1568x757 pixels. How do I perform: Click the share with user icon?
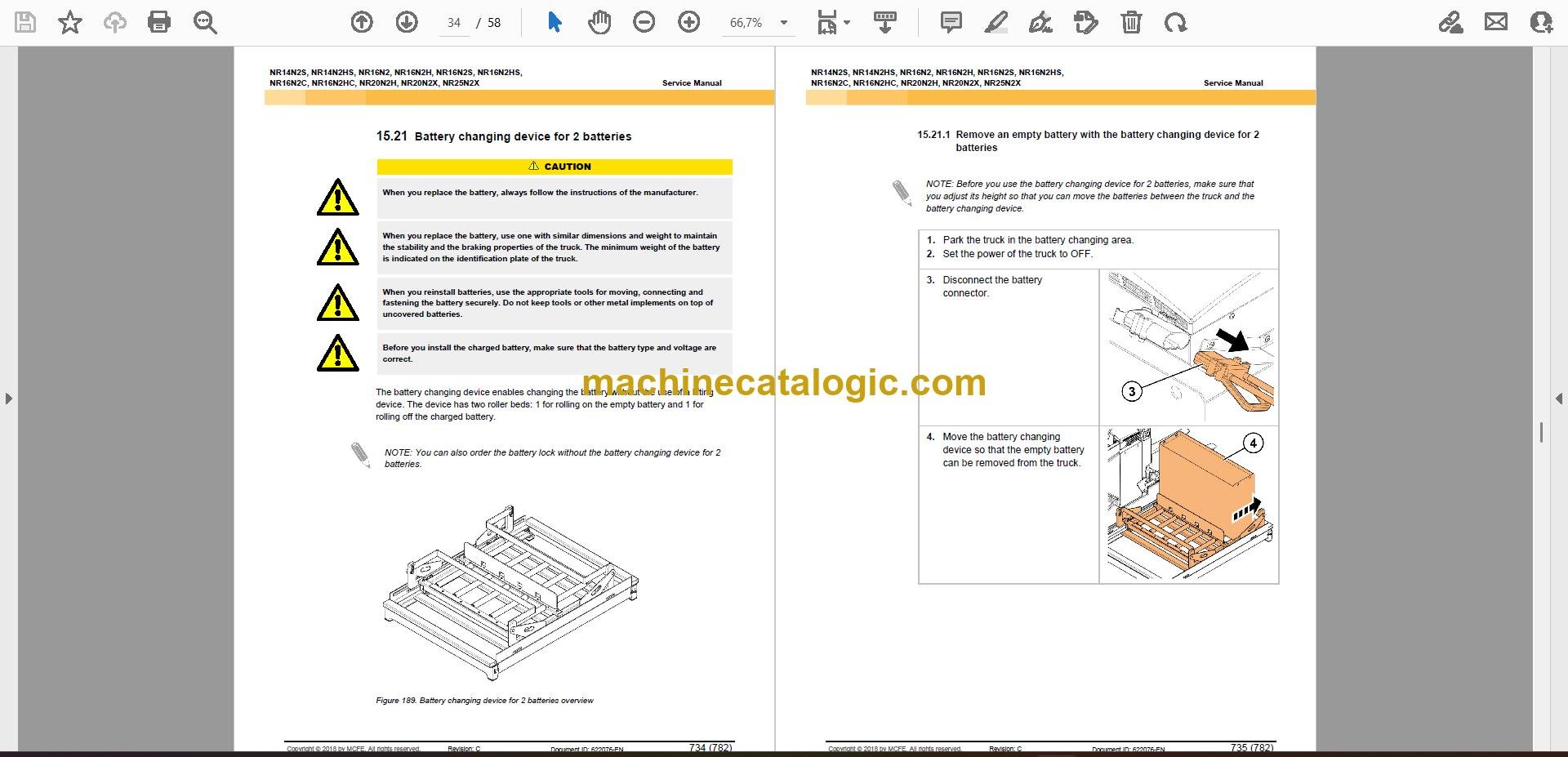(1540, 23)
